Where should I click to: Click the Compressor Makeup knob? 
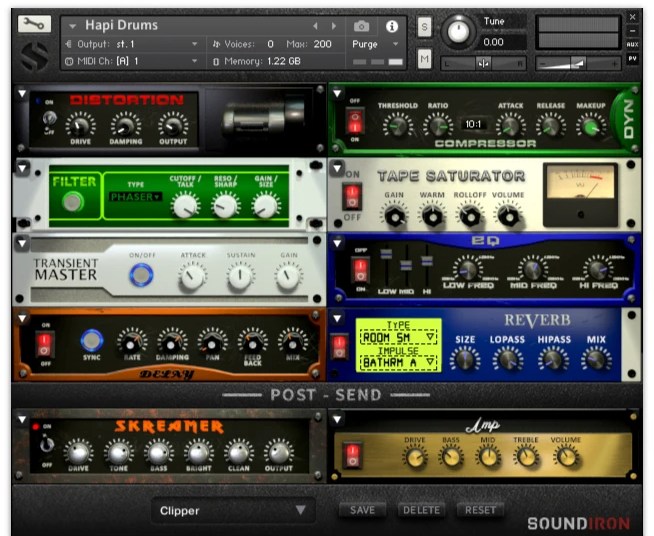(591, 126)
